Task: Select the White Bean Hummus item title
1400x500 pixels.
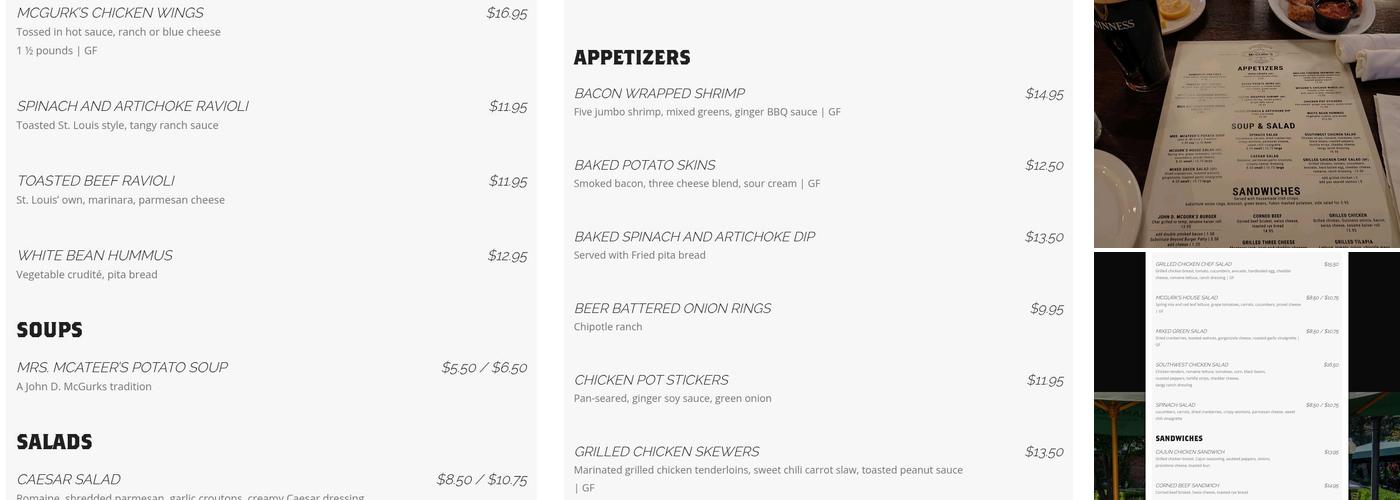Action: pyautogui.click(x=94, y=256)
